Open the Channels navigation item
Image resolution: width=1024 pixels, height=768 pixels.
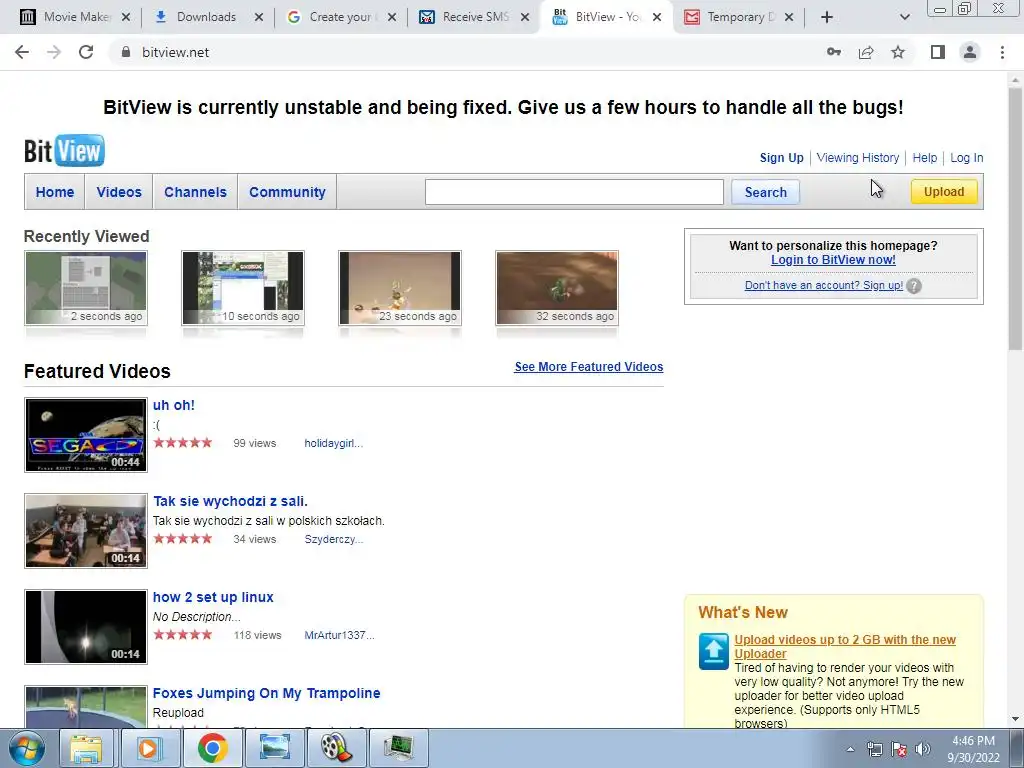(x=195, y=192)
